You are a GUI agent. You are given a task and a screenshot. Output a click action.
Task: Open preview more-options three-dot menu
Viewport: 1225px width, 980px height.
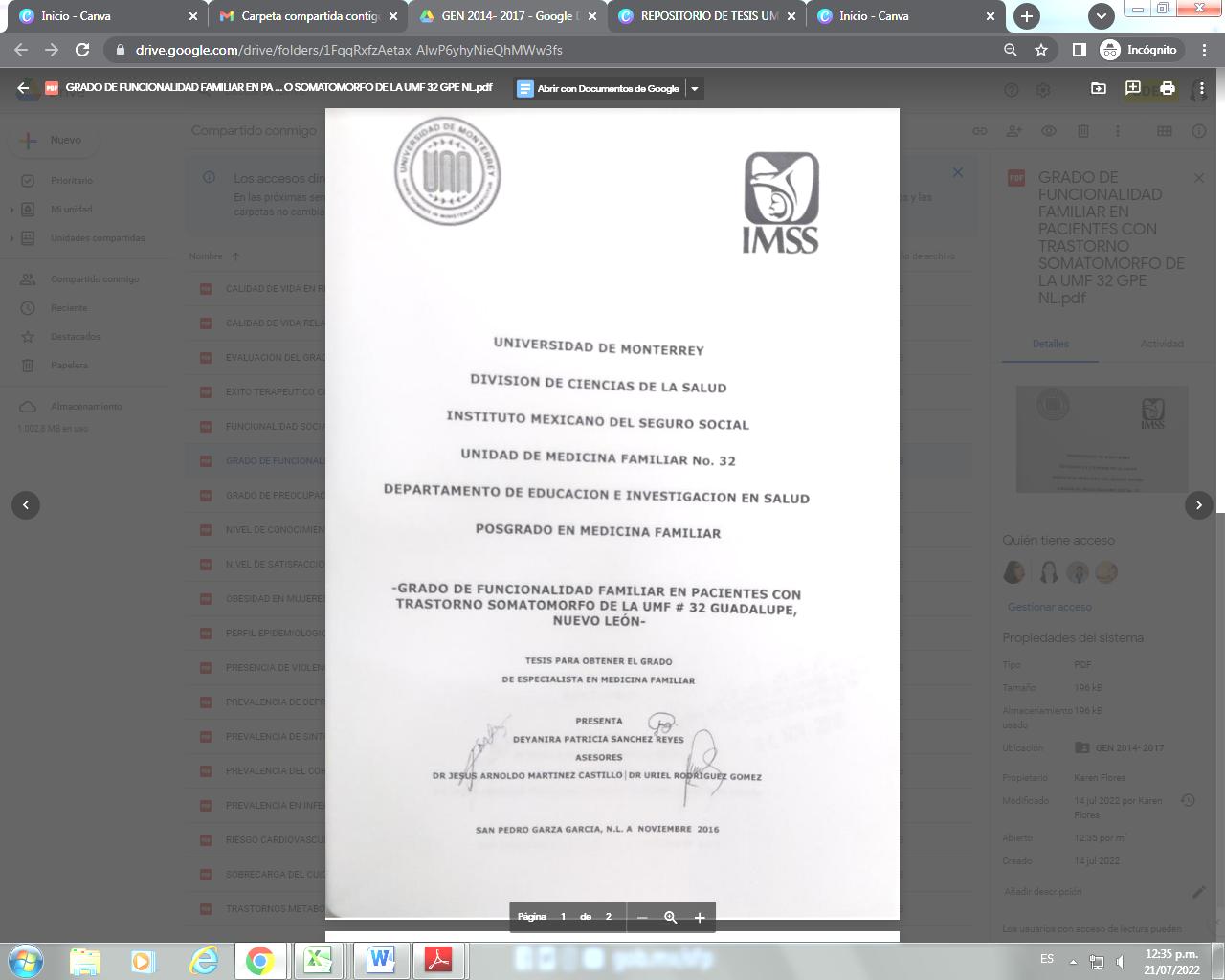click(x=1200, y=88)
